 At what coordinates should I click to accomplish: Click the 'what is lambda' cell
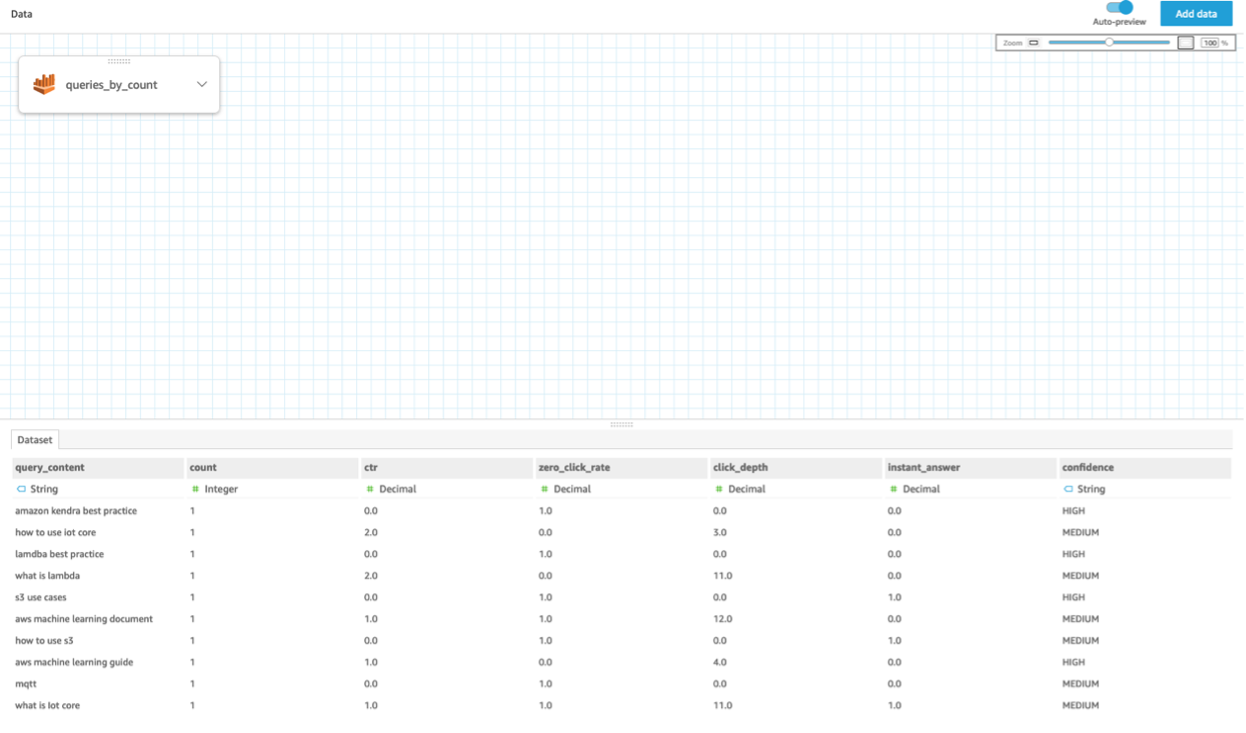(48, 576)
